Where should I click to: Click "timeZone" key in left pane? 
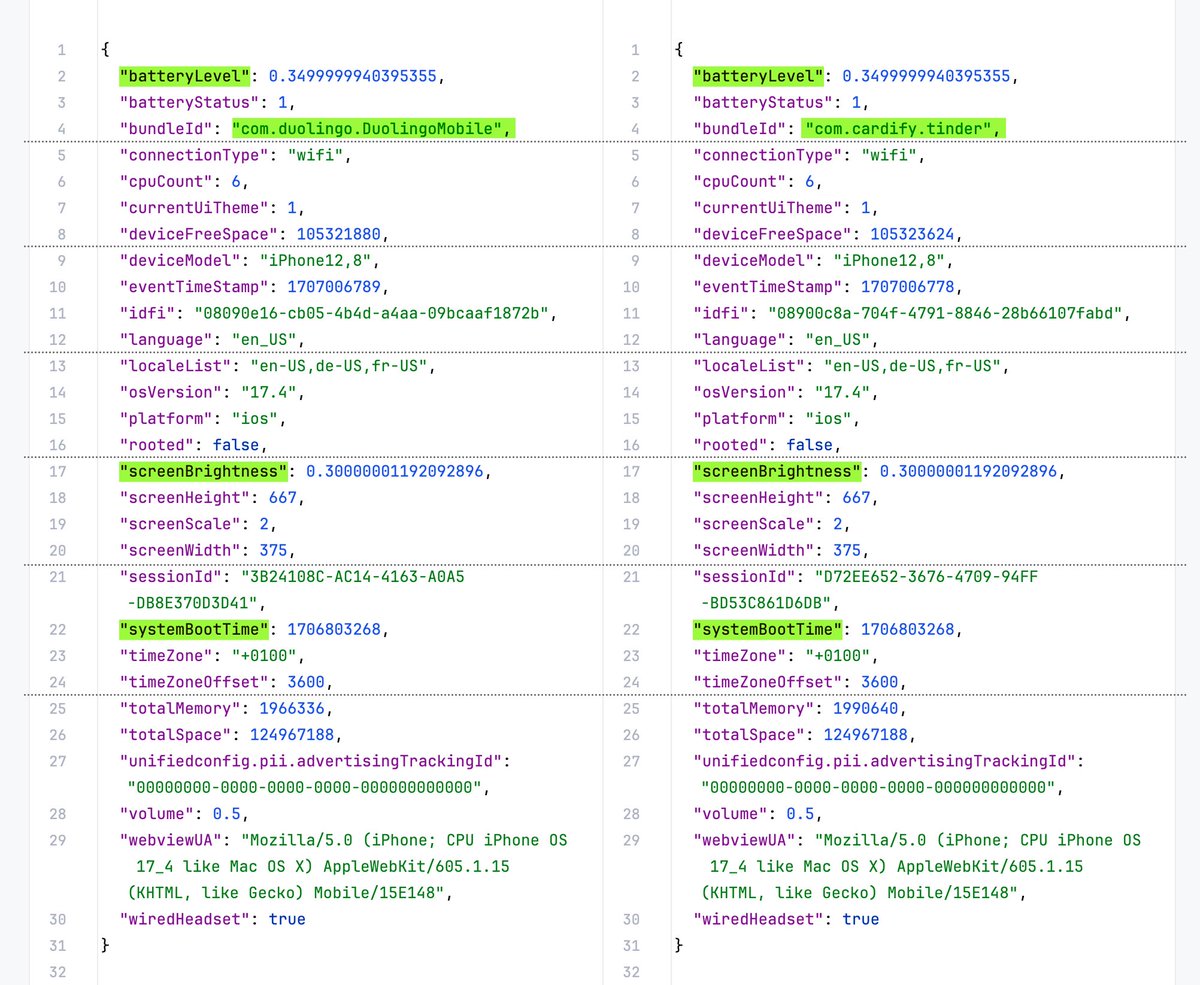click(x=166, y=656)
